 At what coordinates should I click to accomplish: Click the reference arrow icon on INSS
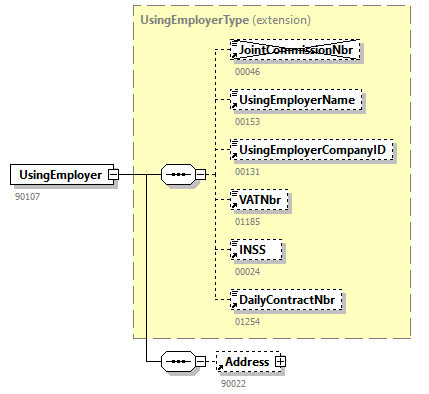[234, 255]
